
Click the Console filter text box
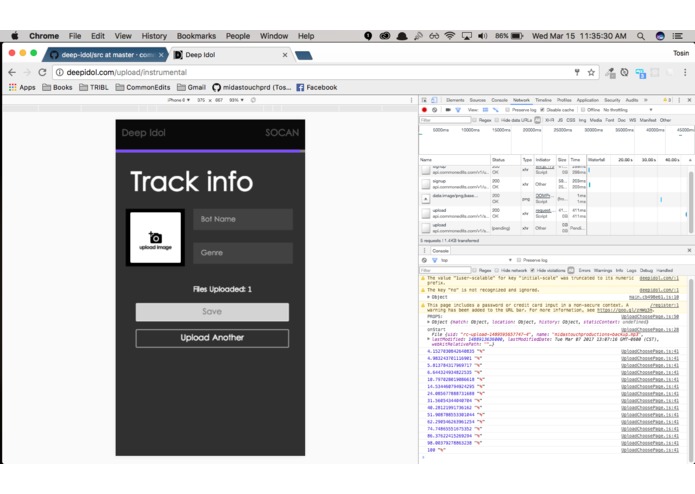(445, 270)
